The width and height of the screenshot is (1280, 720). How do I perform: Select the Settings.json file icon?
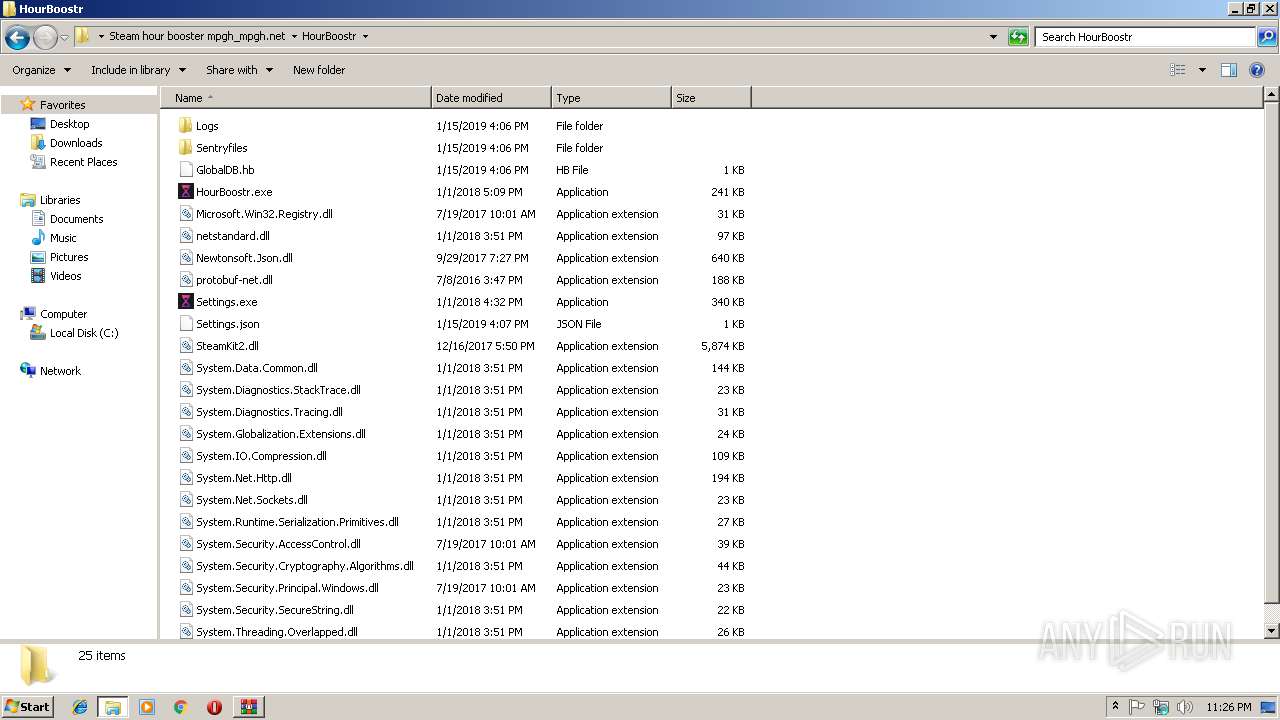185,324
